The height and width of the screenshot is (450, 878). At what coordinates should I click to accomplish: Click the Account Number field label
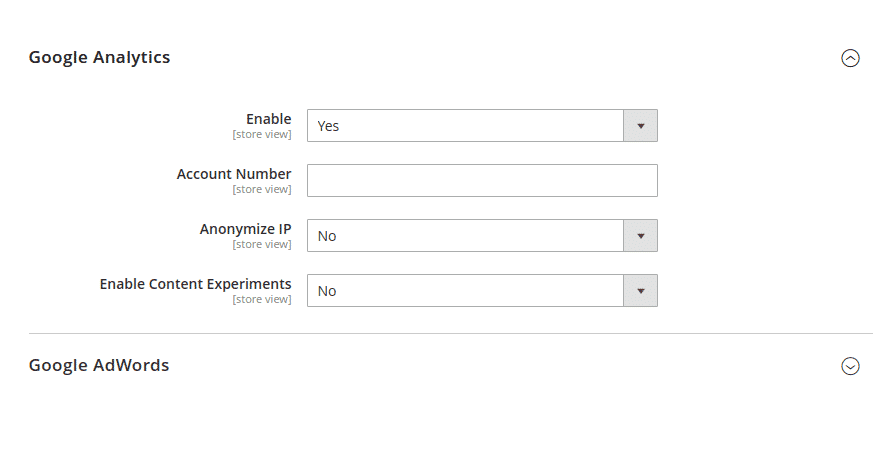coord(234,174)
